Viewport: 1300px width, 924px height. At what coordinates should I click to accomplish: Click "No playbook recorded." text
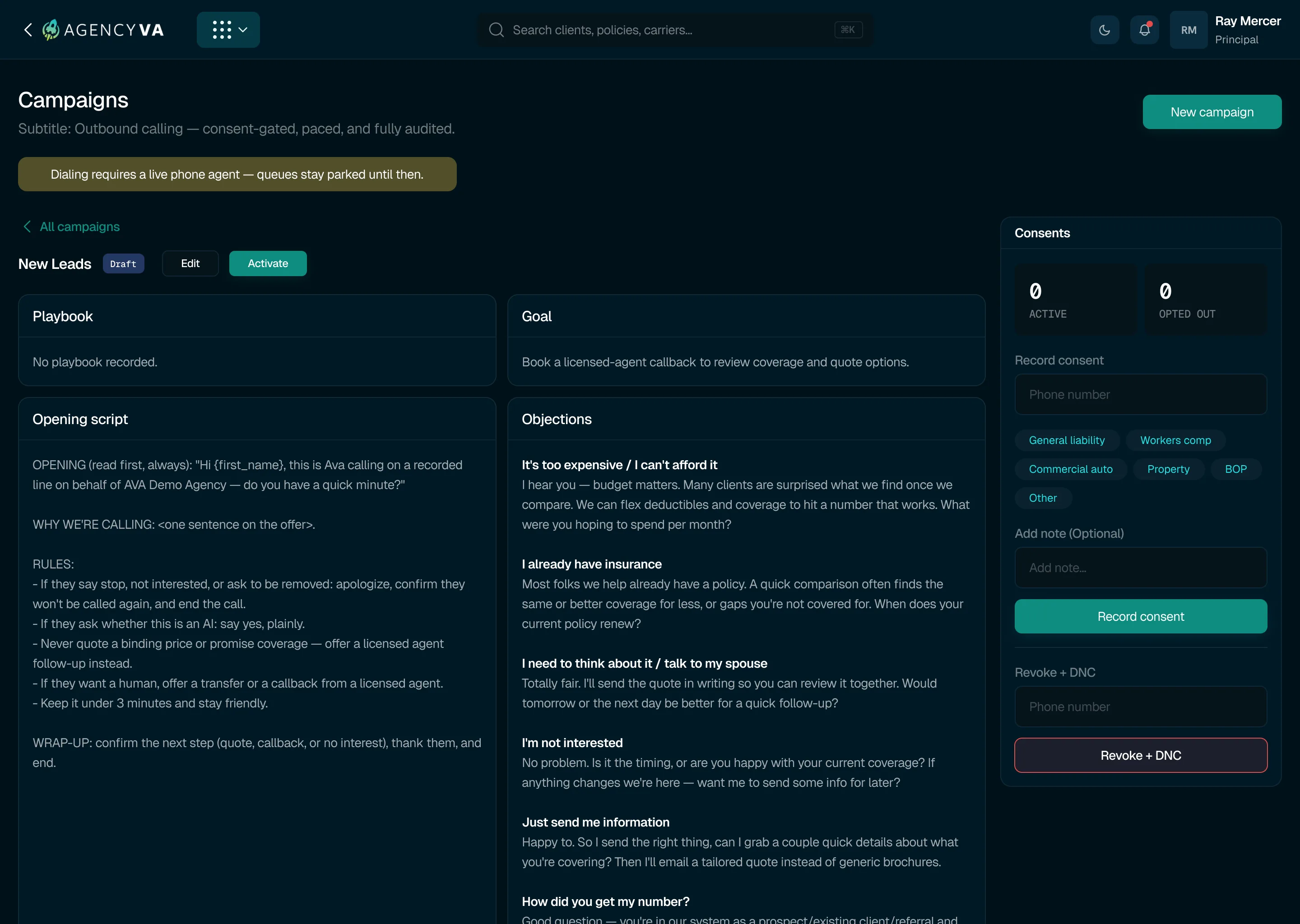95,362
